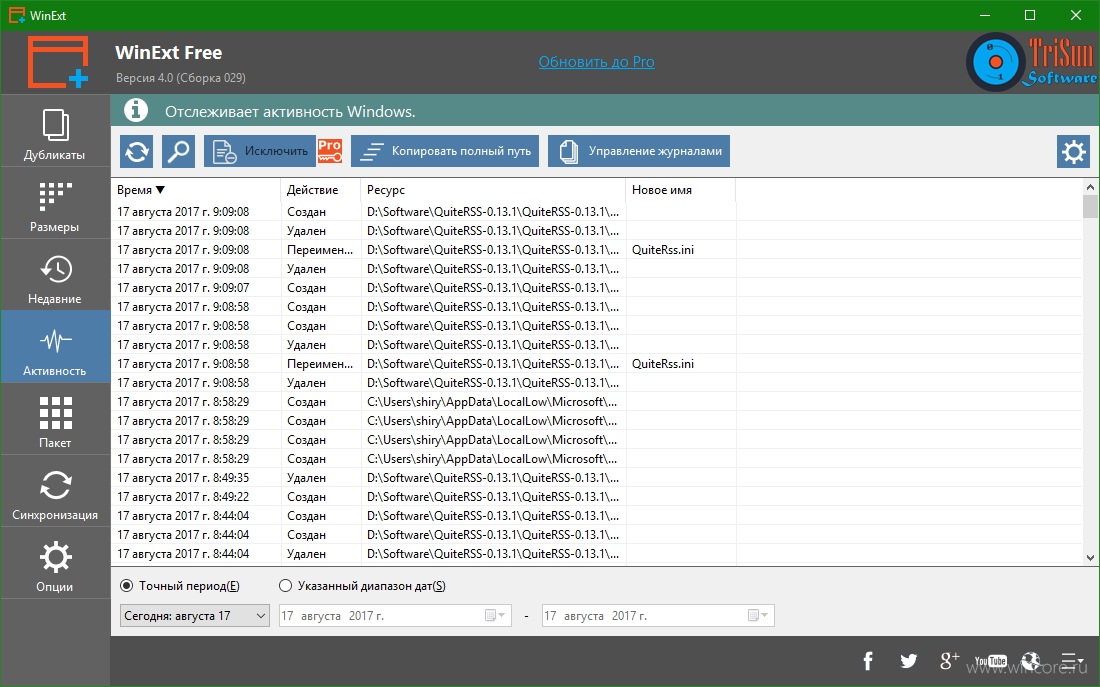1100x687 pixels.
Task: Click the end date field
Action: click(x=658, y=615)
